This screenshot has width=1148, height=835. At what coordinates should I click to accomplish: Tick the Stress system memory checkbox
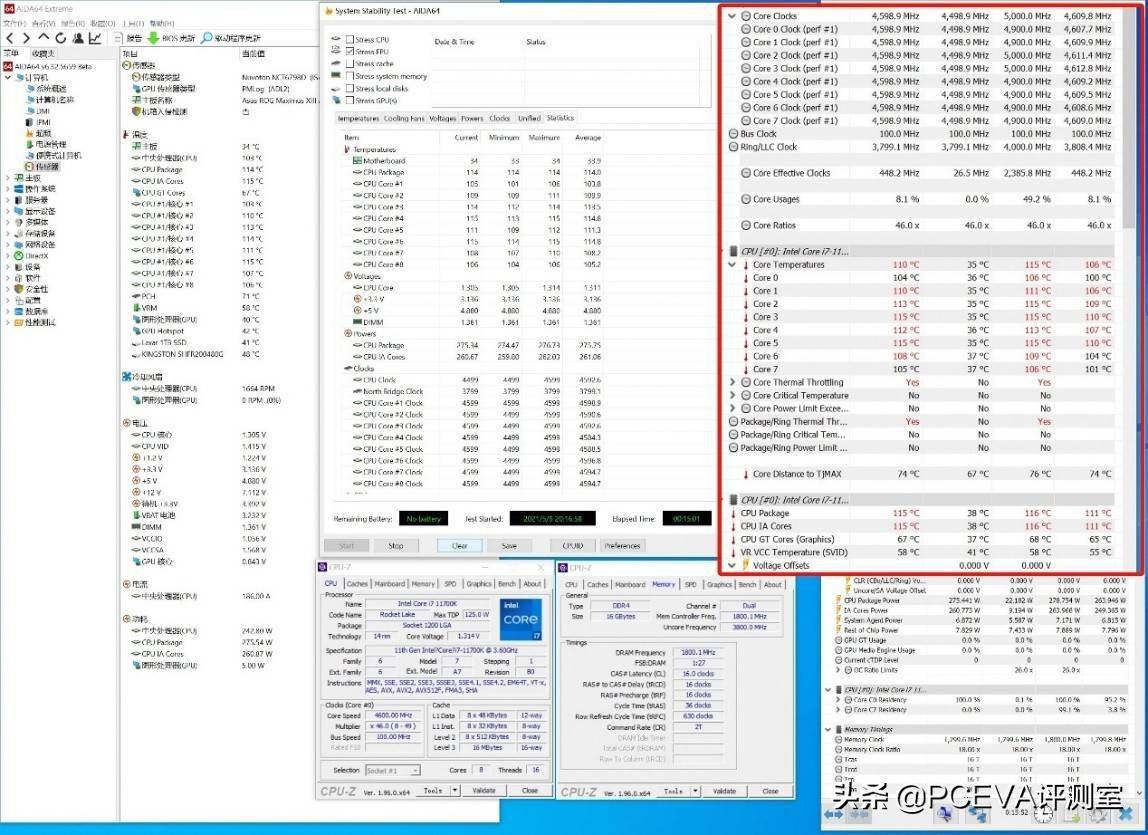tap(350, 76)
